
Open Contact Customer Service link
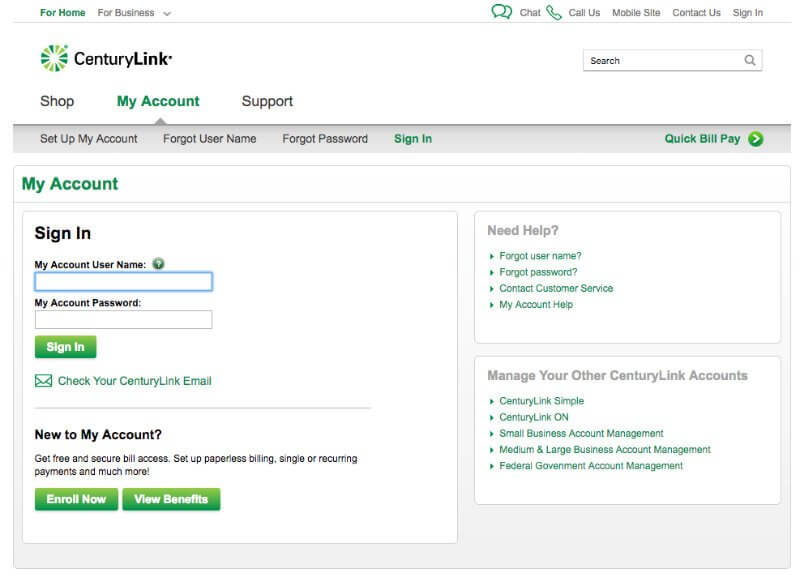coord(556,288)
